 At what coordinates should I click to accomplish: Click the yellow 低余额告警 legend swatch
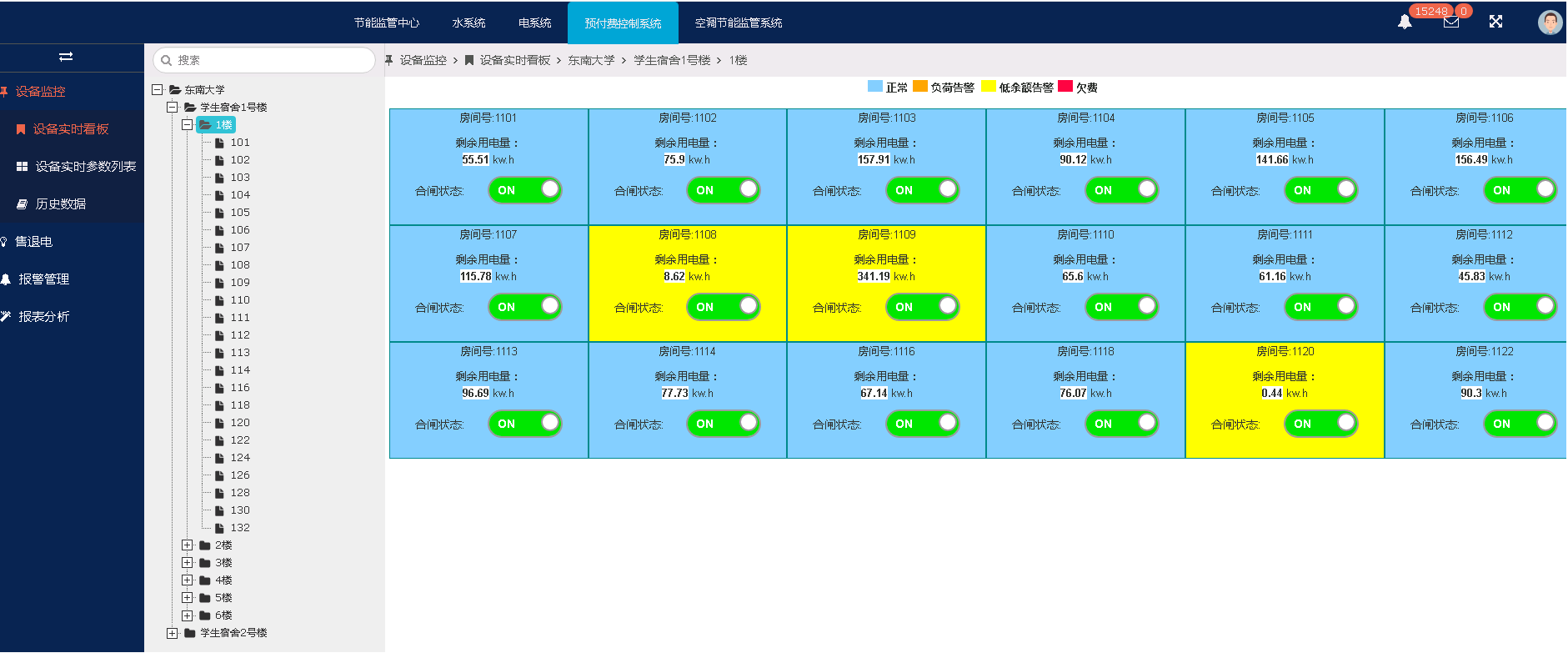(989, 87)
